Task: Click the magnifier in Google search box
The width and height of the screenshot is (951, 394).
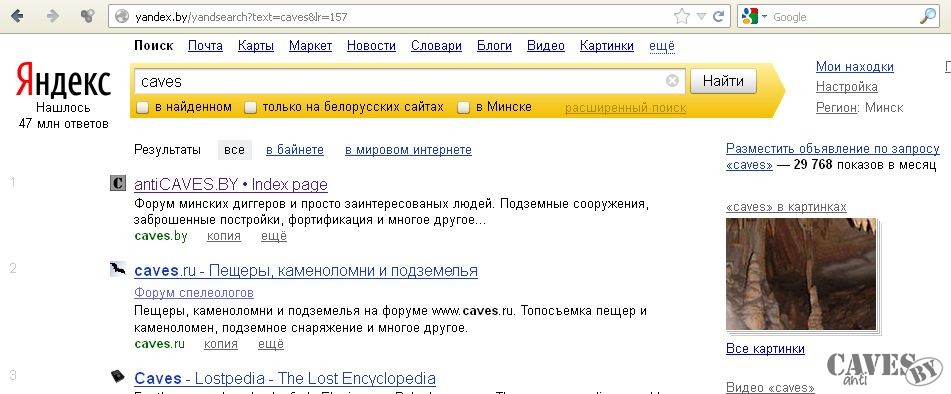Action: (x=928, y=16)
